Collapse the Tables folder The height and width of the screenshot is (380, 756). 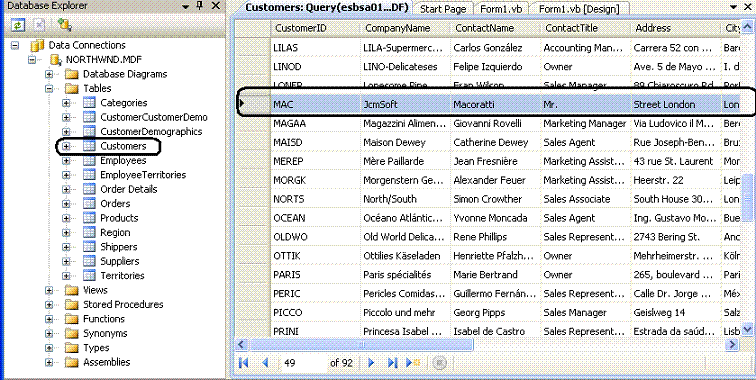[x=49, y=89]
